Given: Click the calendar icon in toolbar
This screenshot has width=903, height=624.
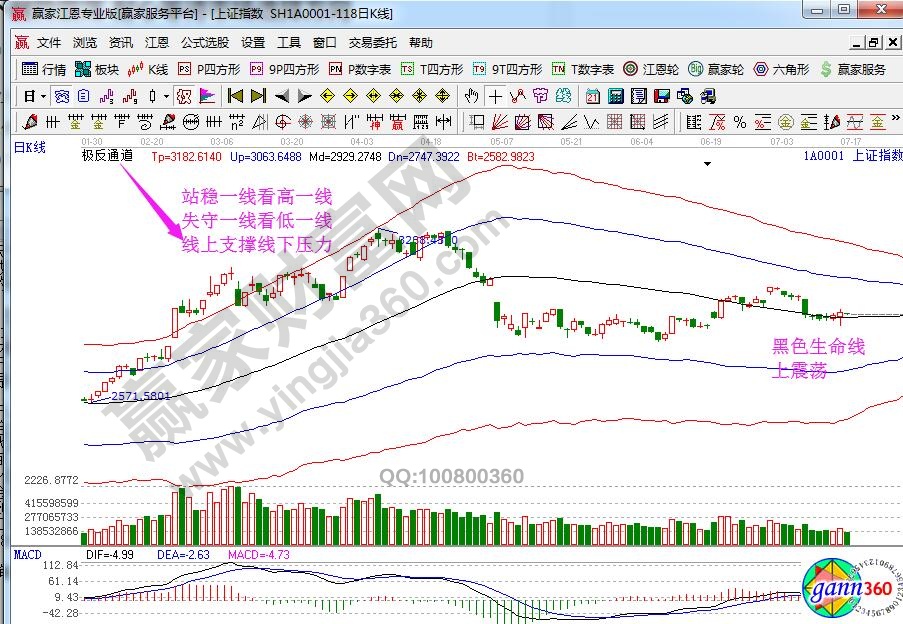Looking at the screenshot, I should pos(592,96).
